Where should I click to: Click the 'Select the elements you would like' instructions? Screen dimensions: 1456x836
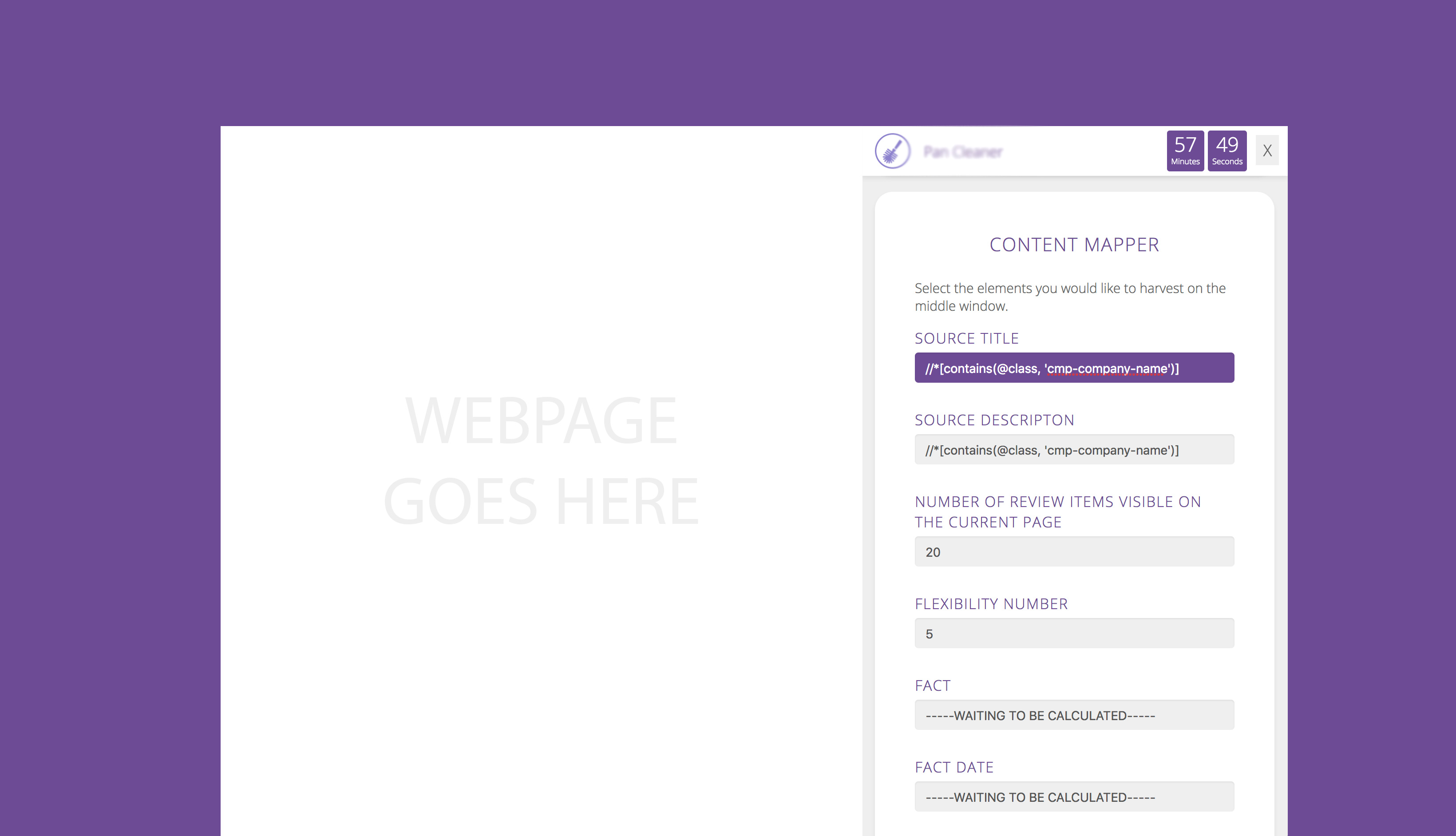coord(1070,297)
